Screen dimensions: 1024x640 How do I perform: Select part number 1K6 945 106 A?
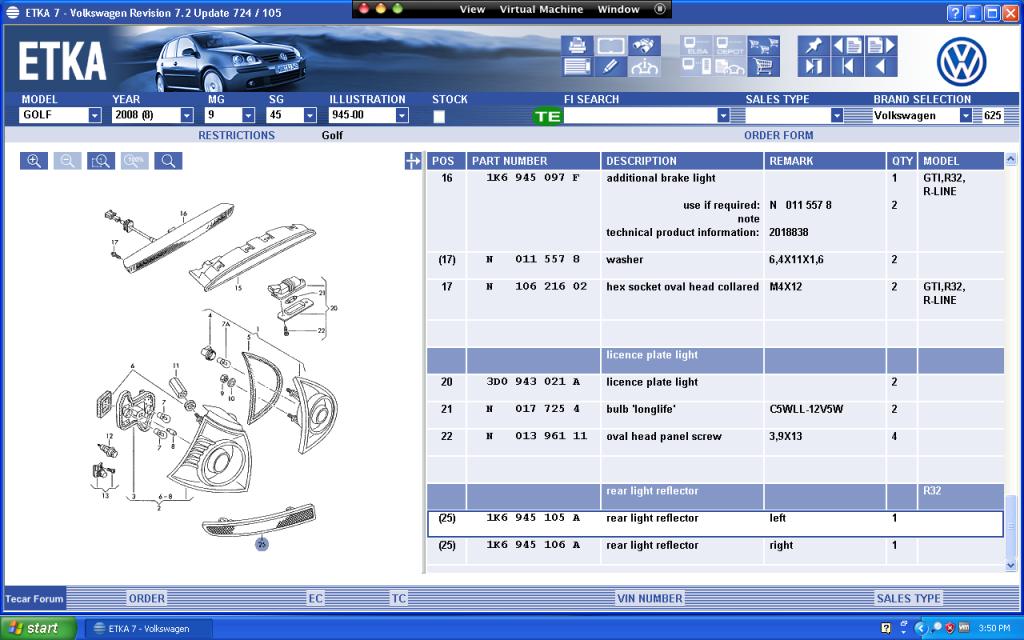coord(533,545)
